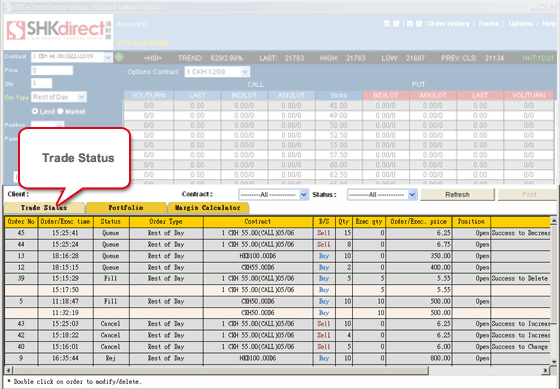This screenshot has width=560, height=389.
Task: Select order number 5 Fill row
Action: click(x=278, y=301)
